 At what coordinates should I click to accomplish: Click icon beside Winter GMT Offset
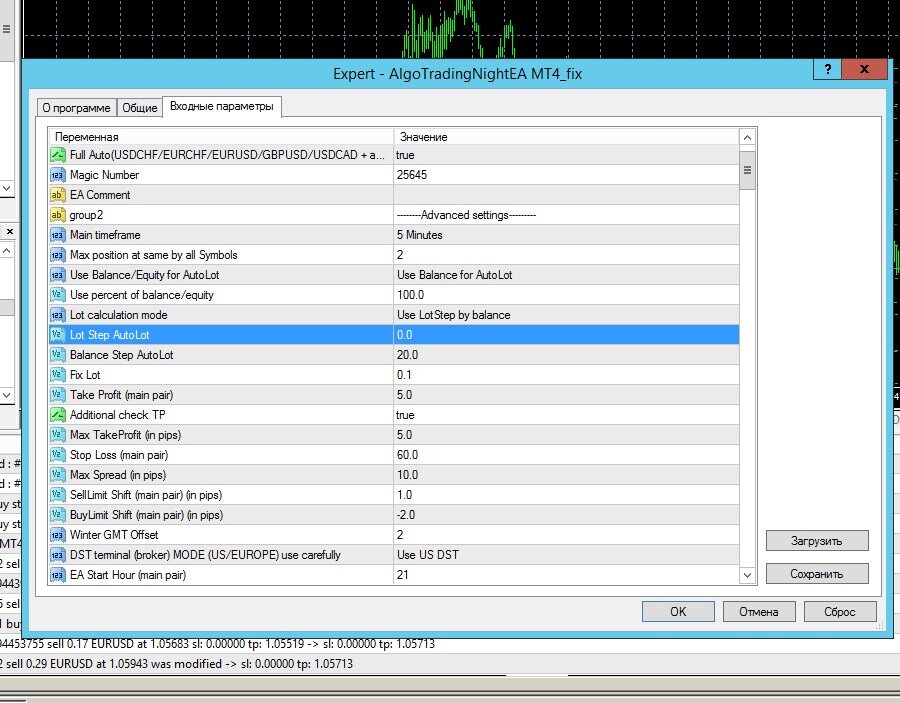[x=57, y=535]
